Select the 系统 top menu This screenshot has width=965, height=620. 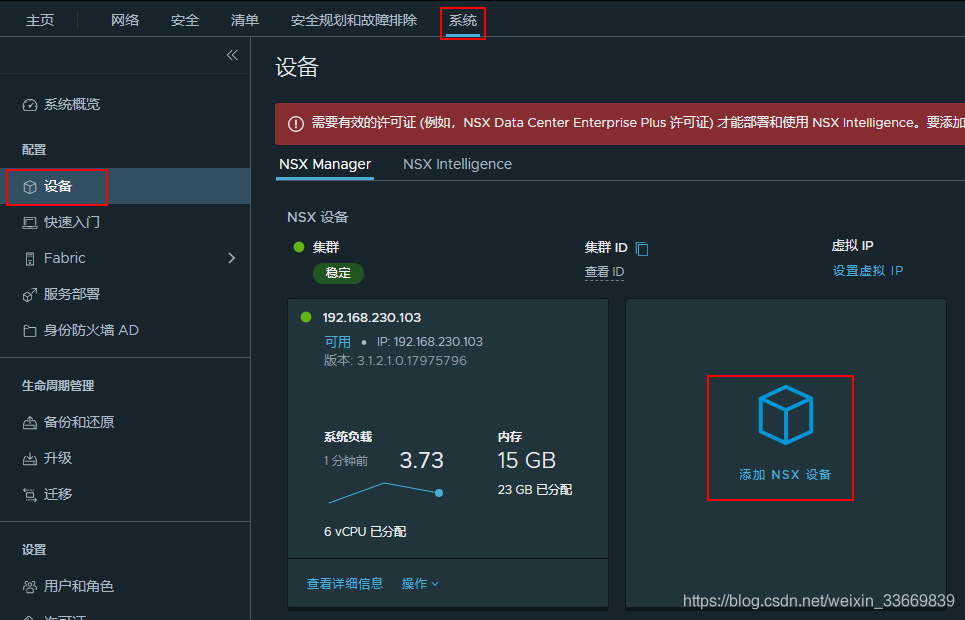tap(462, 20)
